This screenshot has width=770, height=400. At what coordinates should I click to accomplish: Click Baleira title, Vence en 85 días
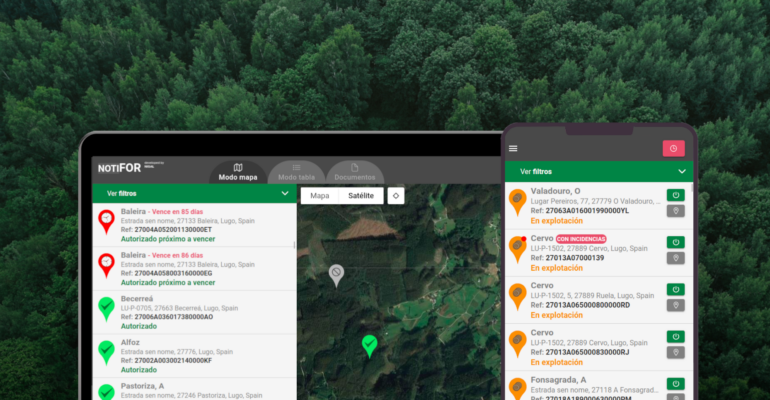162,212
